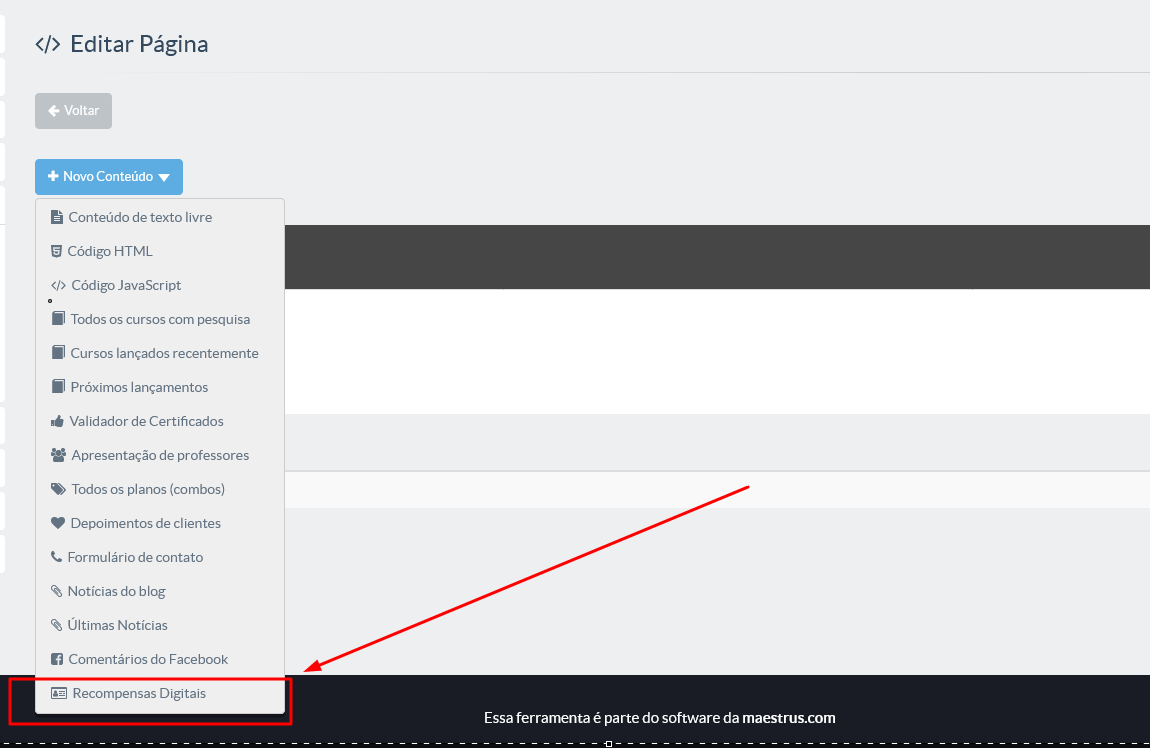The height and width of the screenshot is (748, 1150).
Task: Click the document icon beside Conteúdo de texto livre
Action: pos(56,217)
